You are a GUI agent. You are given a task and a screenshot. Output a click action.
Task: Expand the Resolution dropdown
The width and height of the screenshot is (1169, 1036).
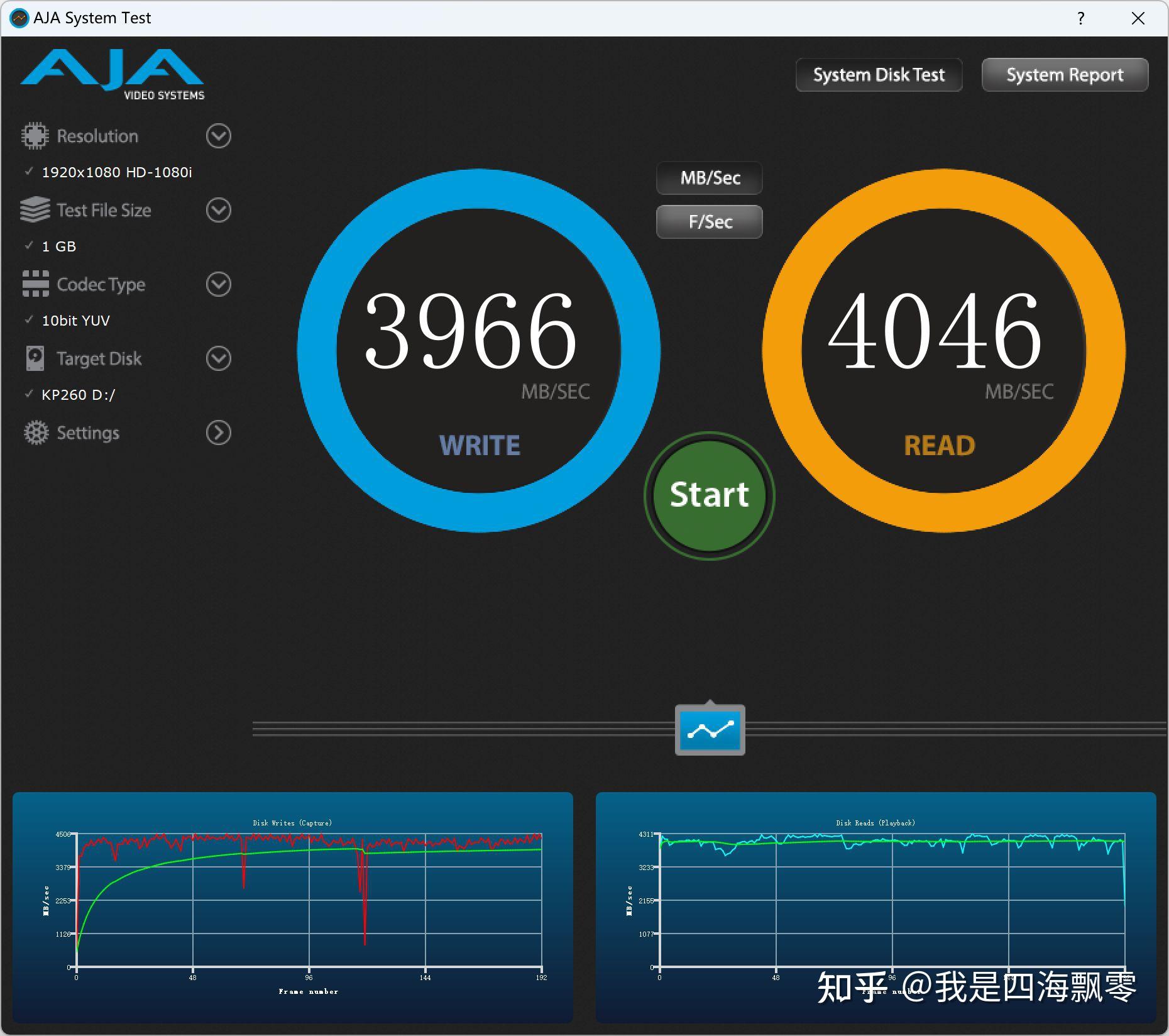tap(217, 136)
